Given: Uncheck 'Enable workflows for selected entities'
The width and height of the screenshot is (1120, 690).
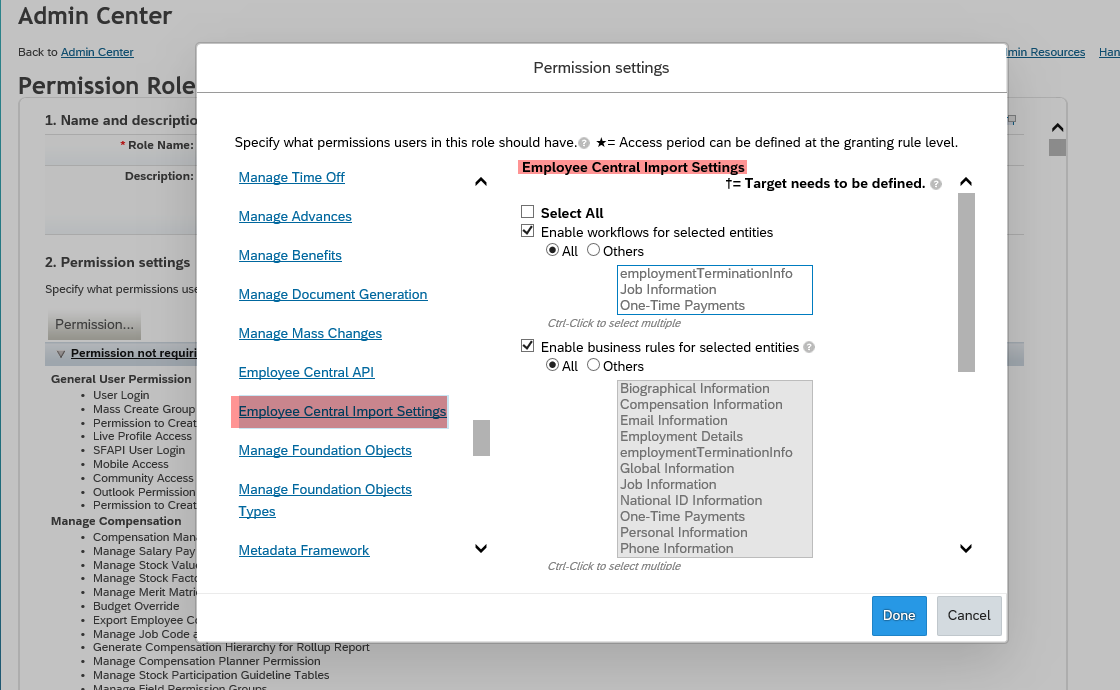Looking at the screenshot, I should point(527,231).
